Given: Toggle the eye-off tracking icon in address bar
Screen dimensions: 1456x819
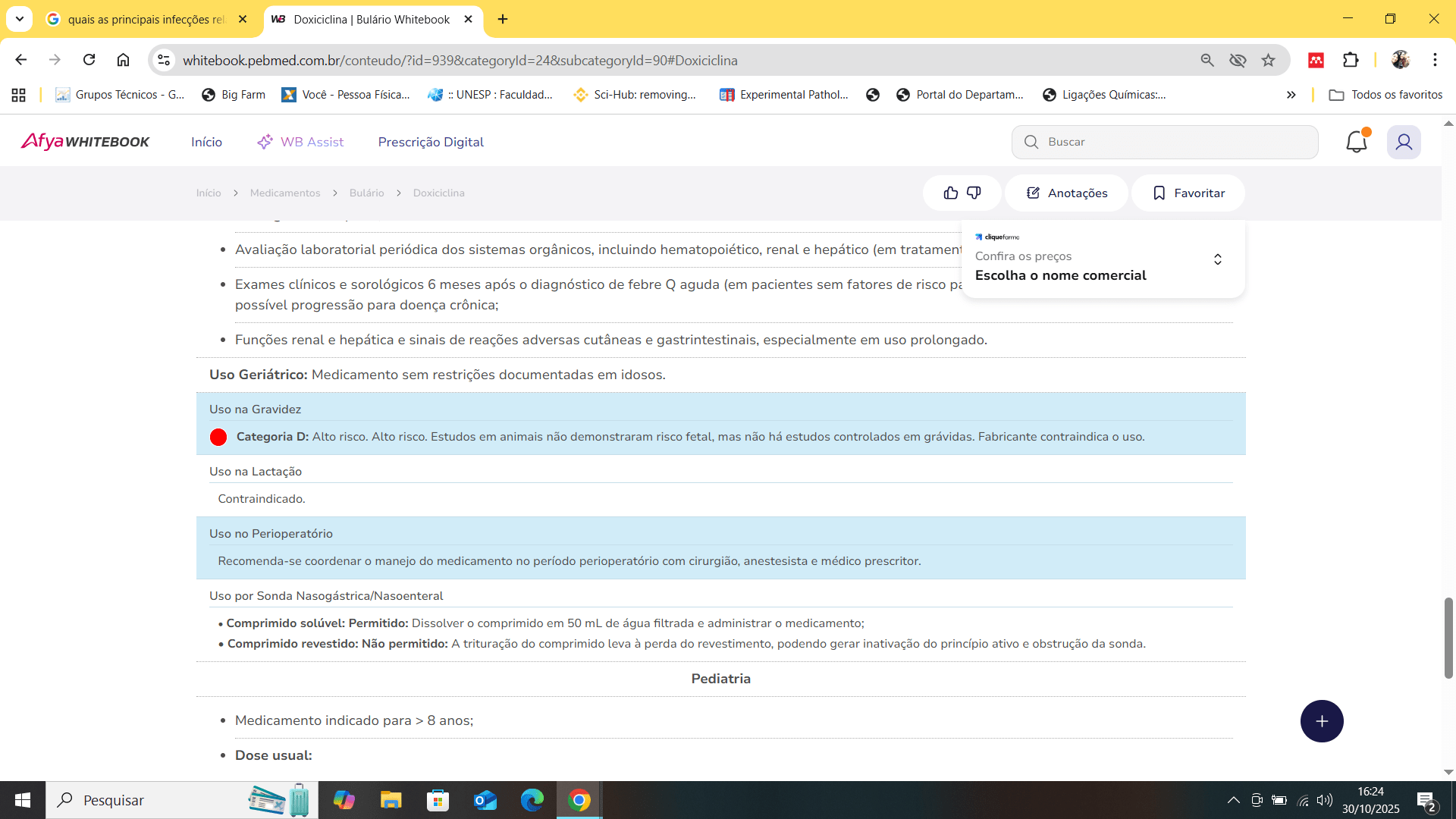Looking at the screenshot, I should pos(1238,60).
